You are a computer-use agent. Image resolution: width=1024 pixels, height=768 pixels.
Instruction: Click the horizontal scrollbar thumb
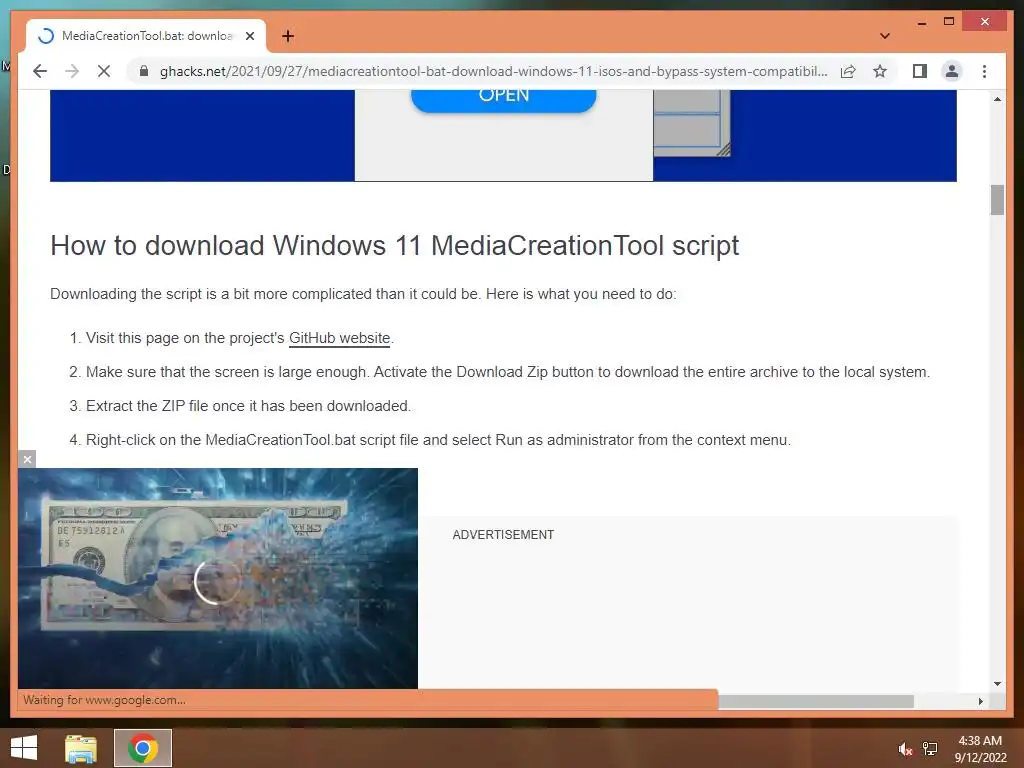tap(816, 701)
